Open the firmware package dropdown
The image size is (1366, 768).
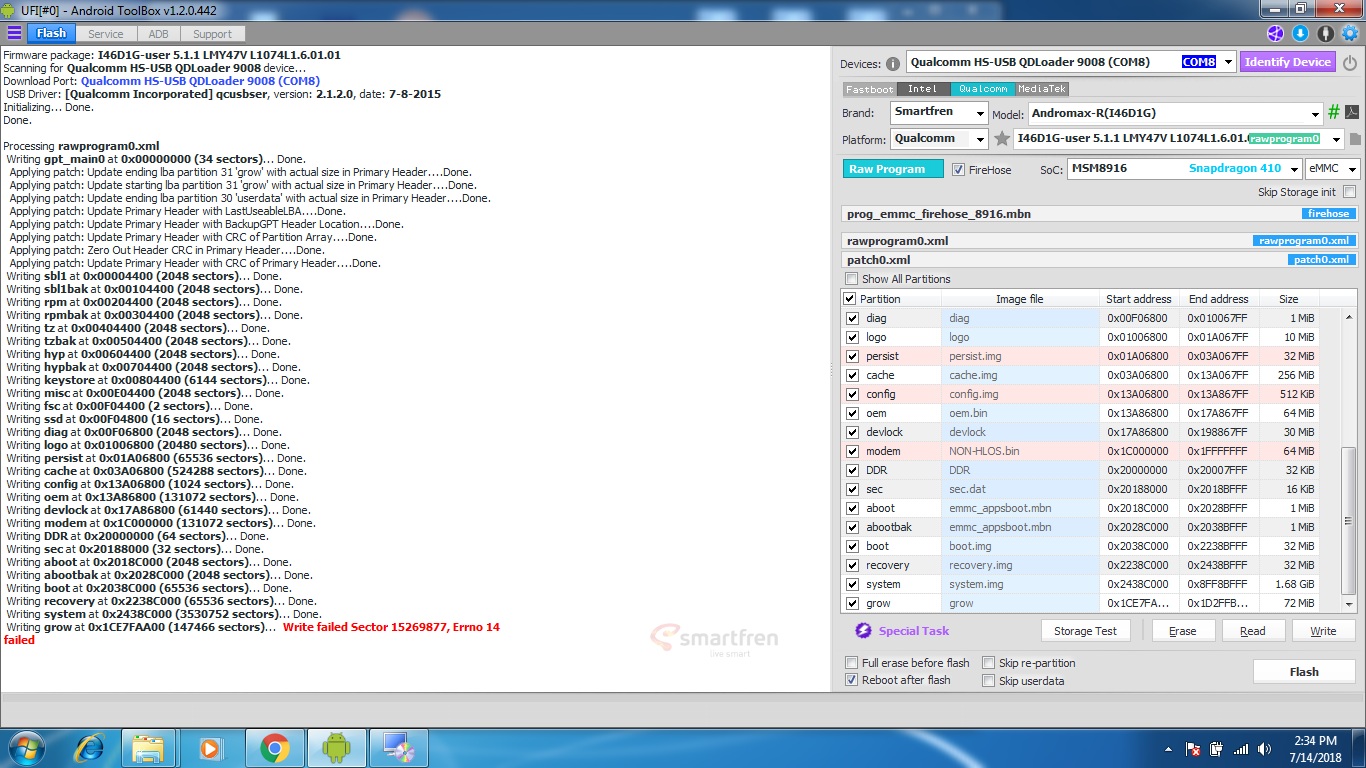(x=1336, y=139)
